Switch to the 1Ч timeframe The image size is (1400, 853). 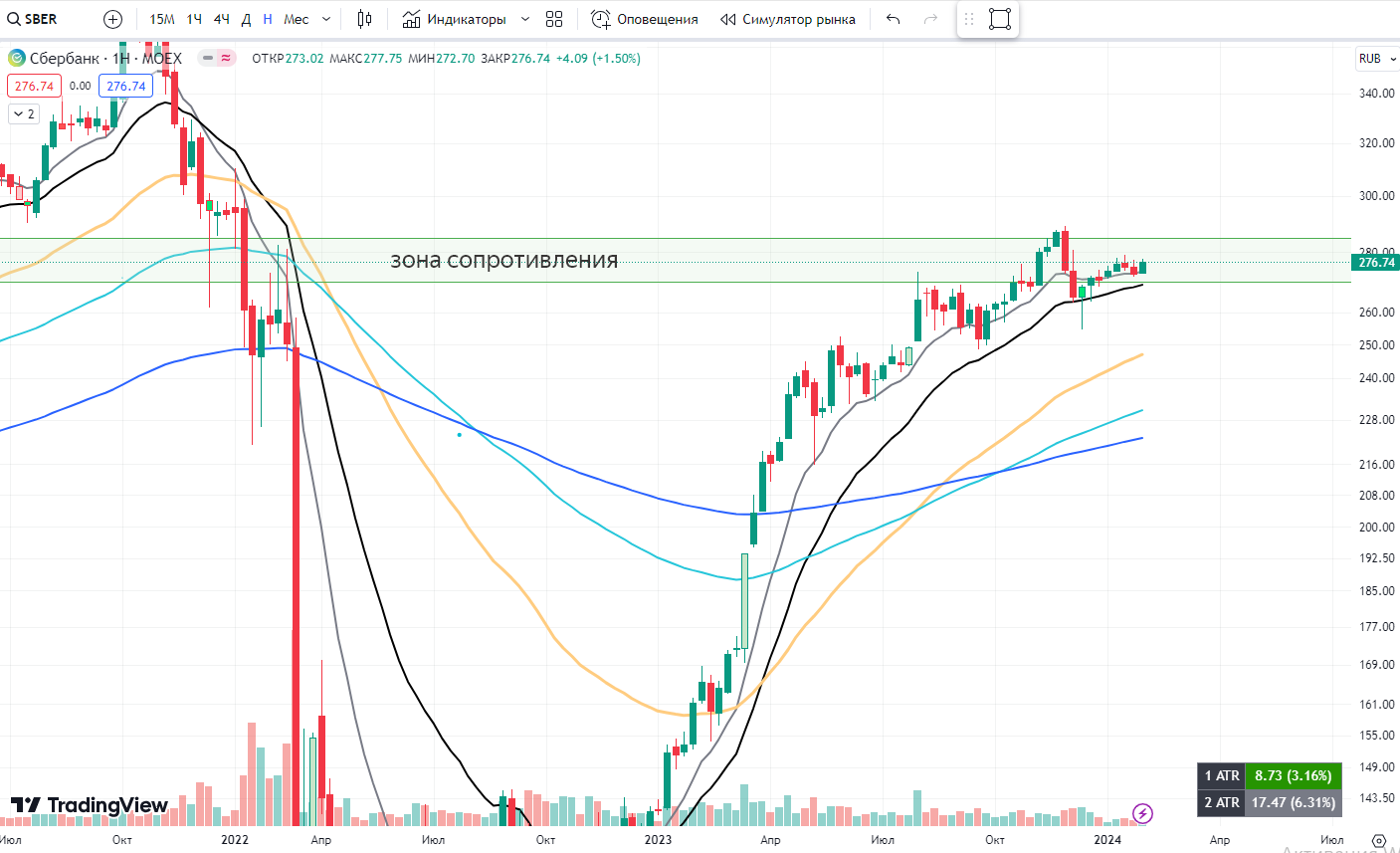tap(194, 19)
